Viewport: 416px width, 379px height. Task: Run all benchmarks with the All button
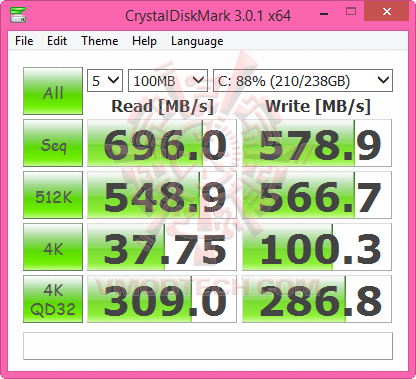tap(53, 91)
